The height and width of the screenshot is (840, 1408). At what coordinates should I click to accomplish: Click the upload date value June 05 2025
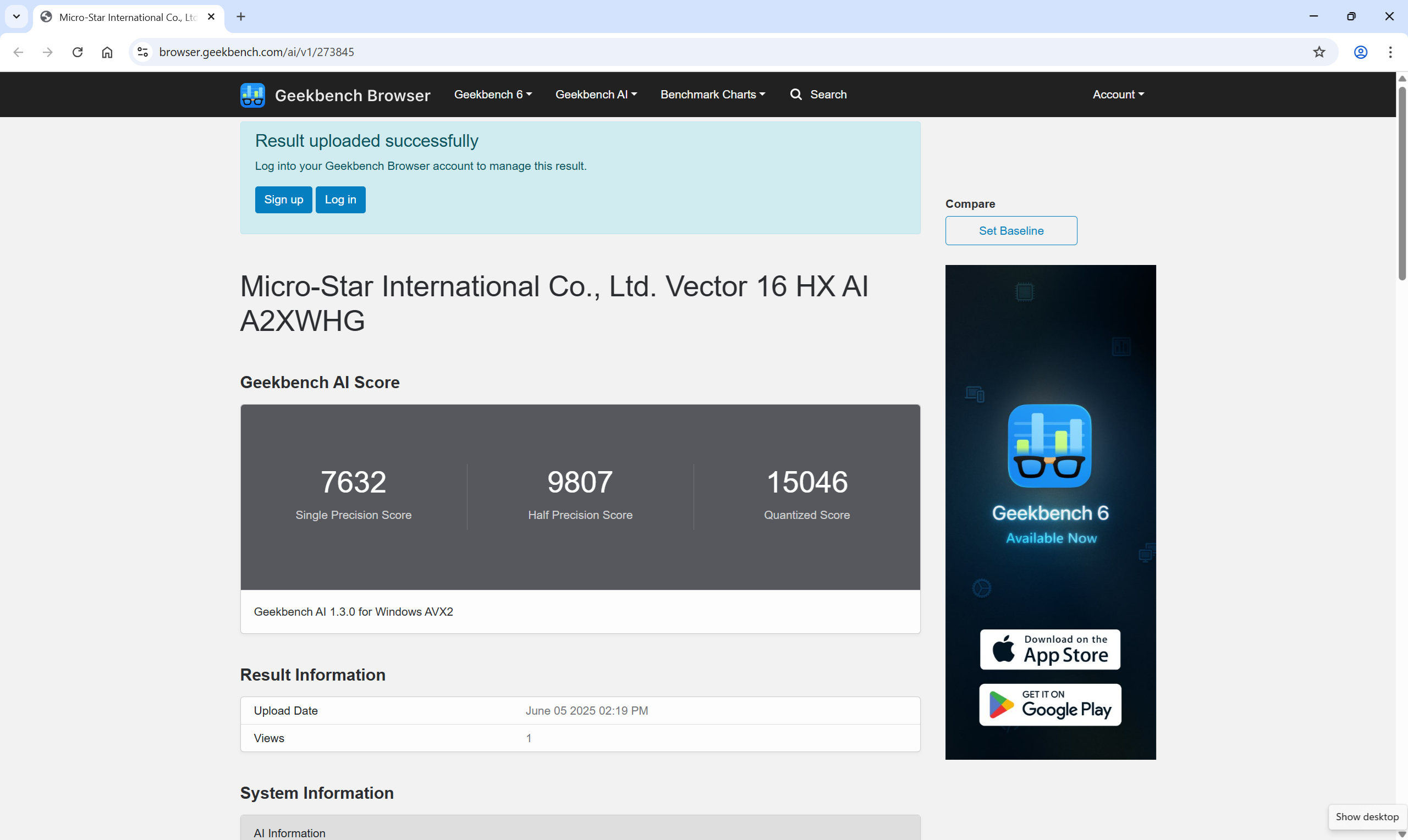(x=587, y=710)
